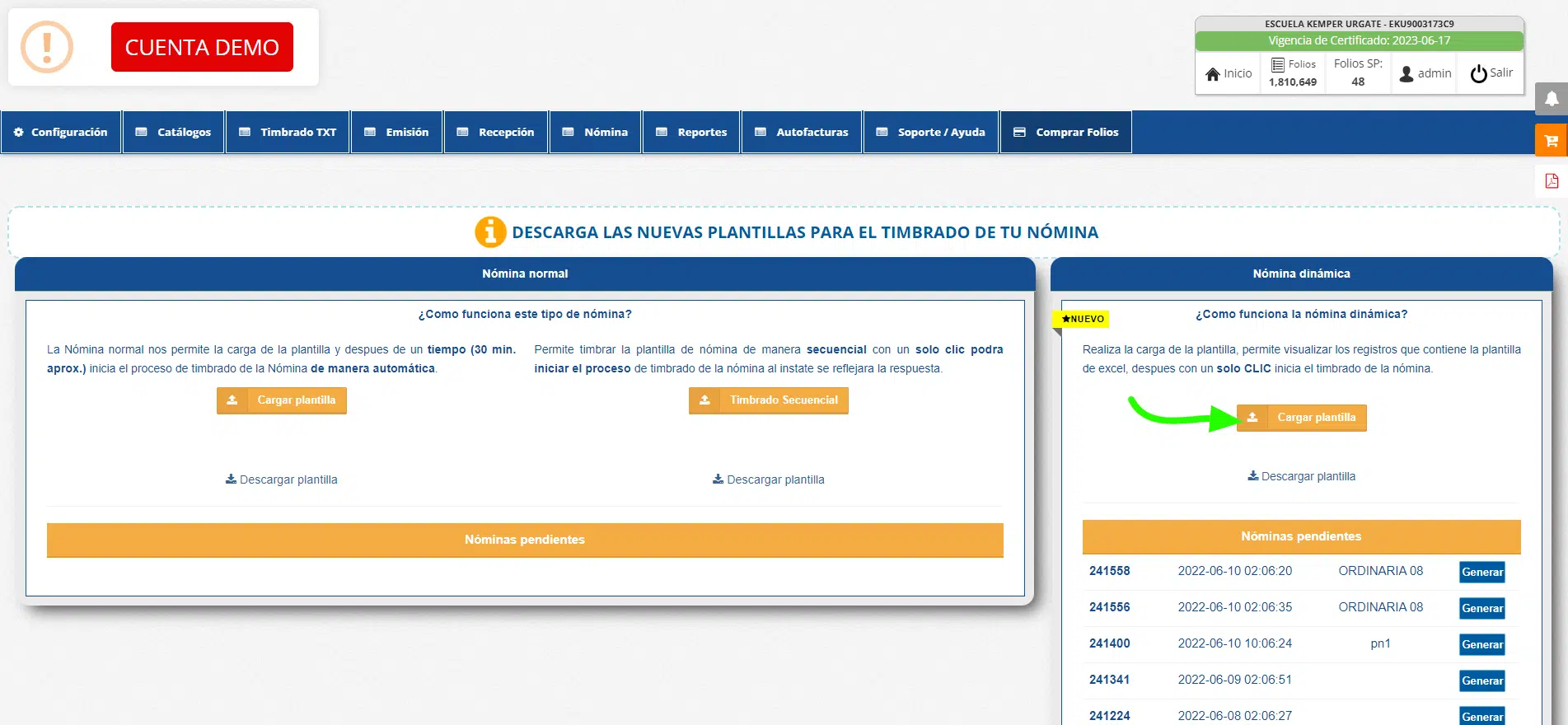This screenshot has height=725, width=1568.
Task: Click the Inicio home icon
Action: click(x=1213, y=74)
